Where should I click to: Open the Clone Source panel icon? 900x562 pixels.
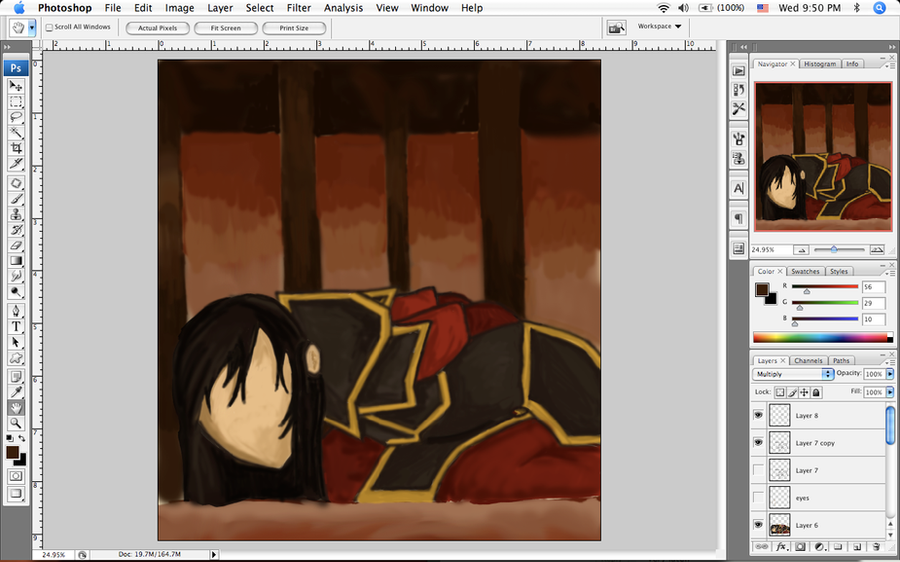(x=739, y=158)
